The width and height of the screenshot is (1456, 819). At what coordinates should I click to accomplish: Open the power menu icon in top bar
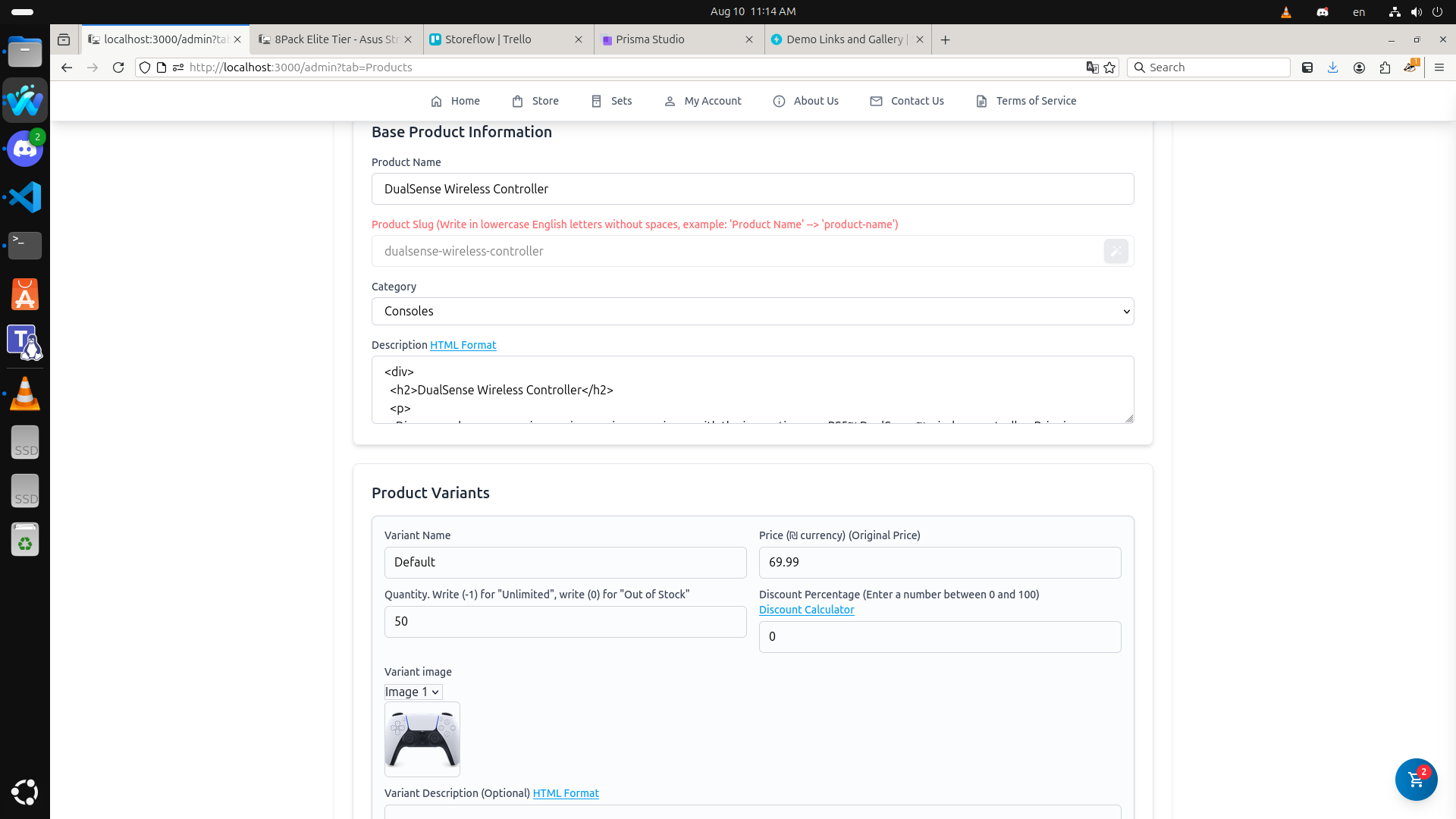coord(1437,11)
